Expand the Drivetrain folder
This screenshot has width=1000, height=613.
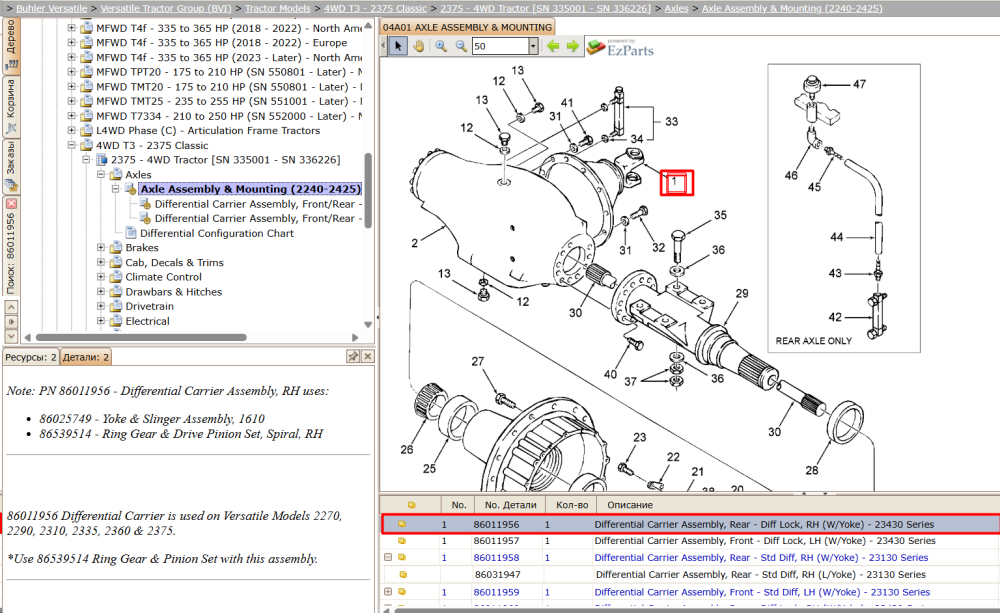tap(101, 306)
